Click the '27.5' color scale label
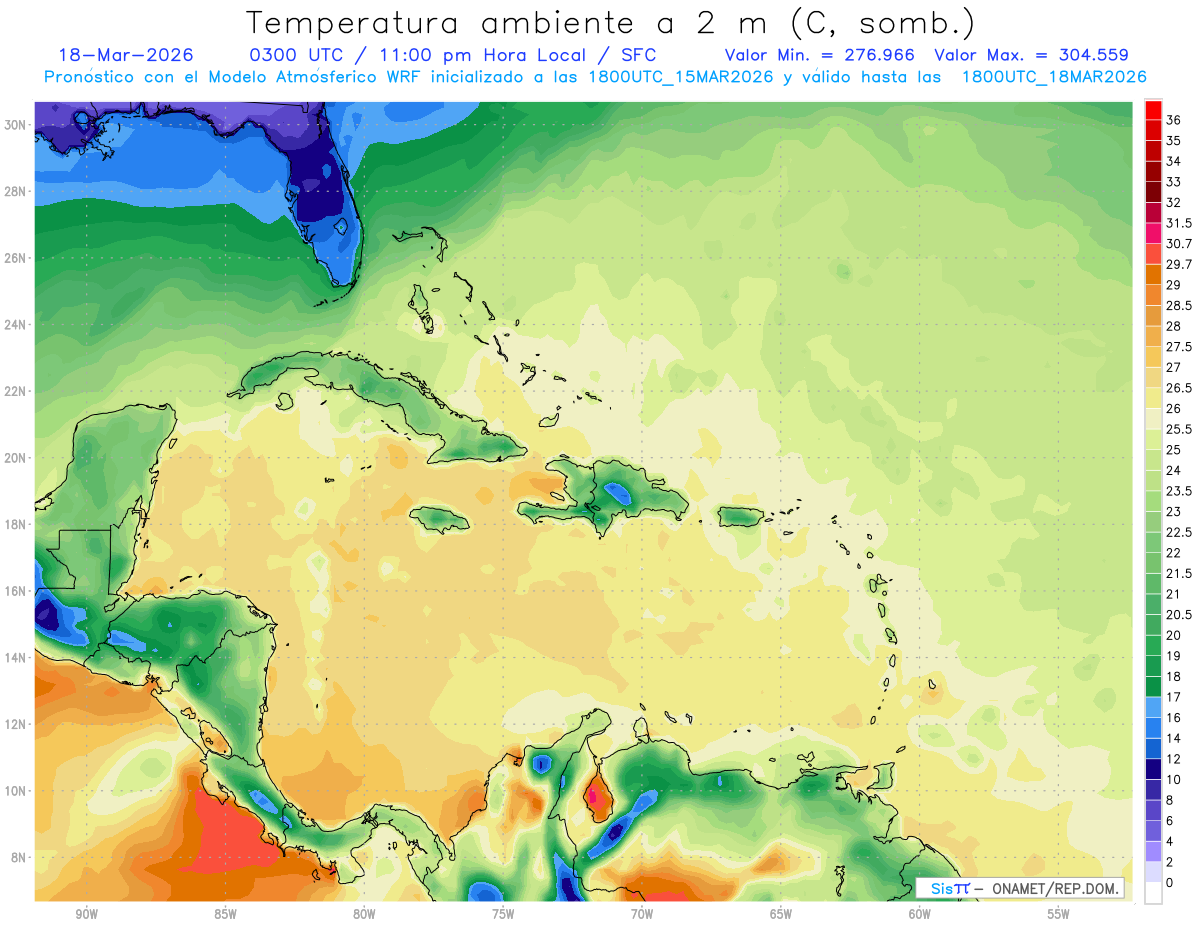The height and width of the screenshot is (927, 1200). tap(1178, 347)
